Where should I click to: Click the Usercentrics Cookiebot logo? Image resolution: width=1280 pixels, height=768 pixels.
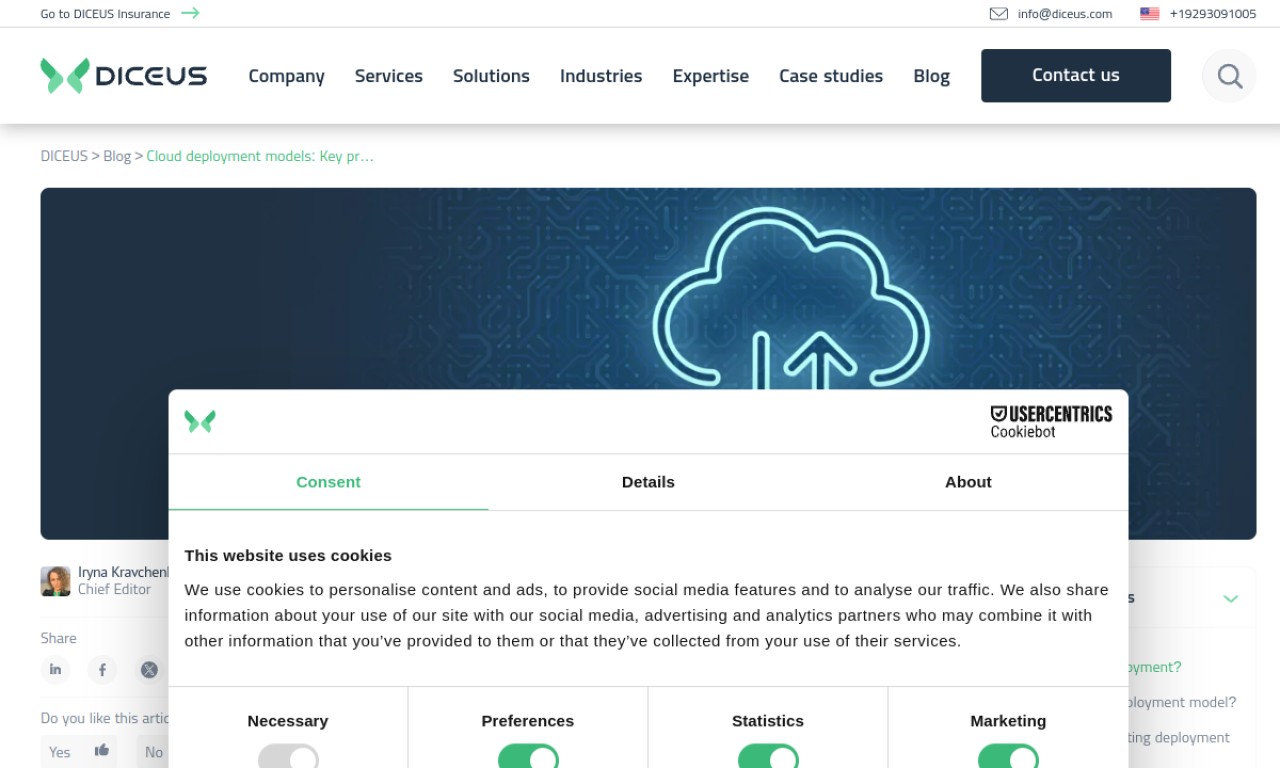(1051, 422)
